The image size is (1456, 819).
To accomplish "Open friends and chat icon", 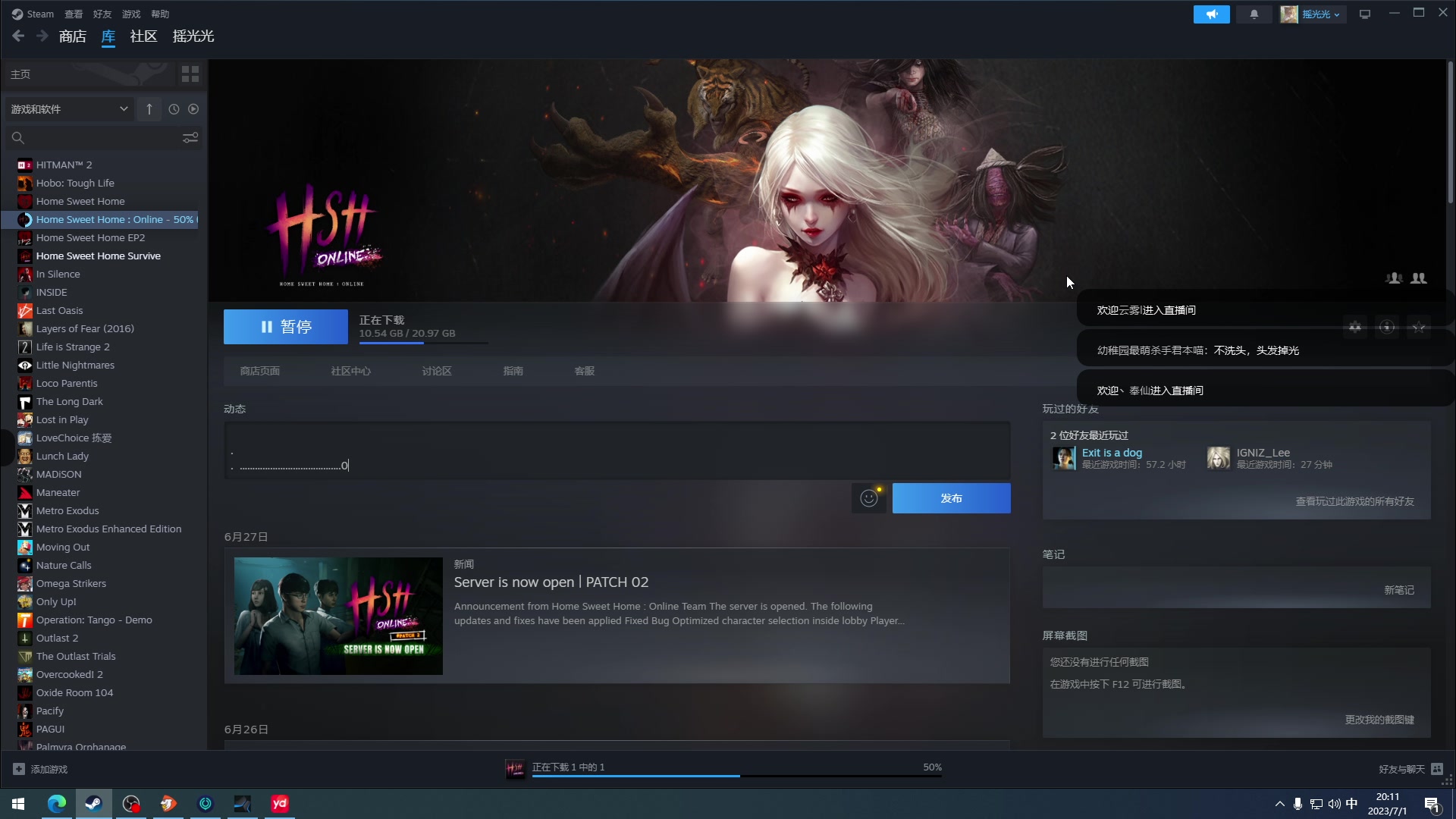I will (1437, 769).
